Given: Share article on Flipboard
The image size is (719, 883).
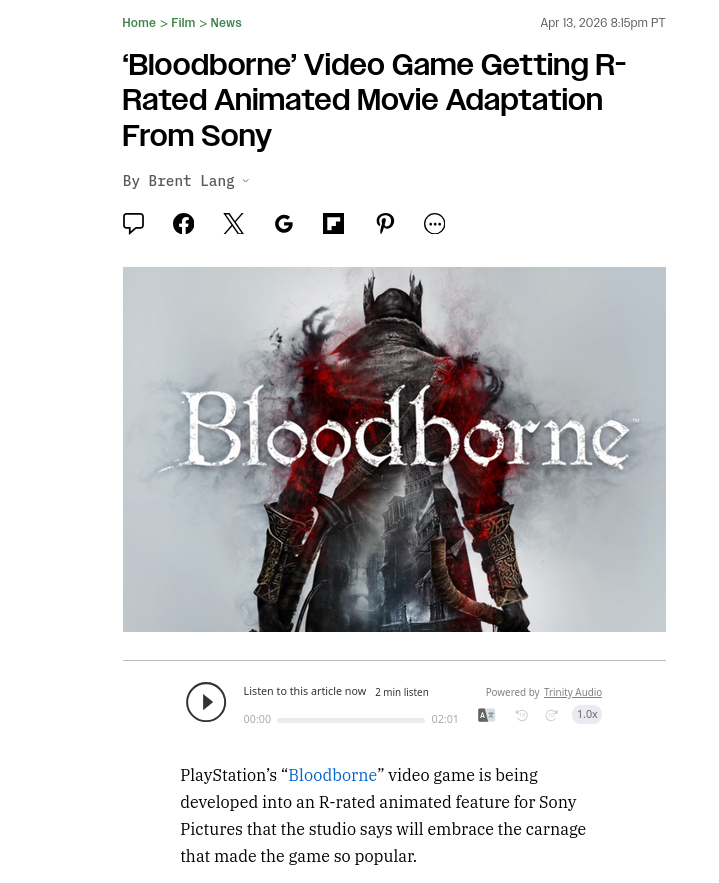Looking at the screenshot, I should [x=333, y=224].
